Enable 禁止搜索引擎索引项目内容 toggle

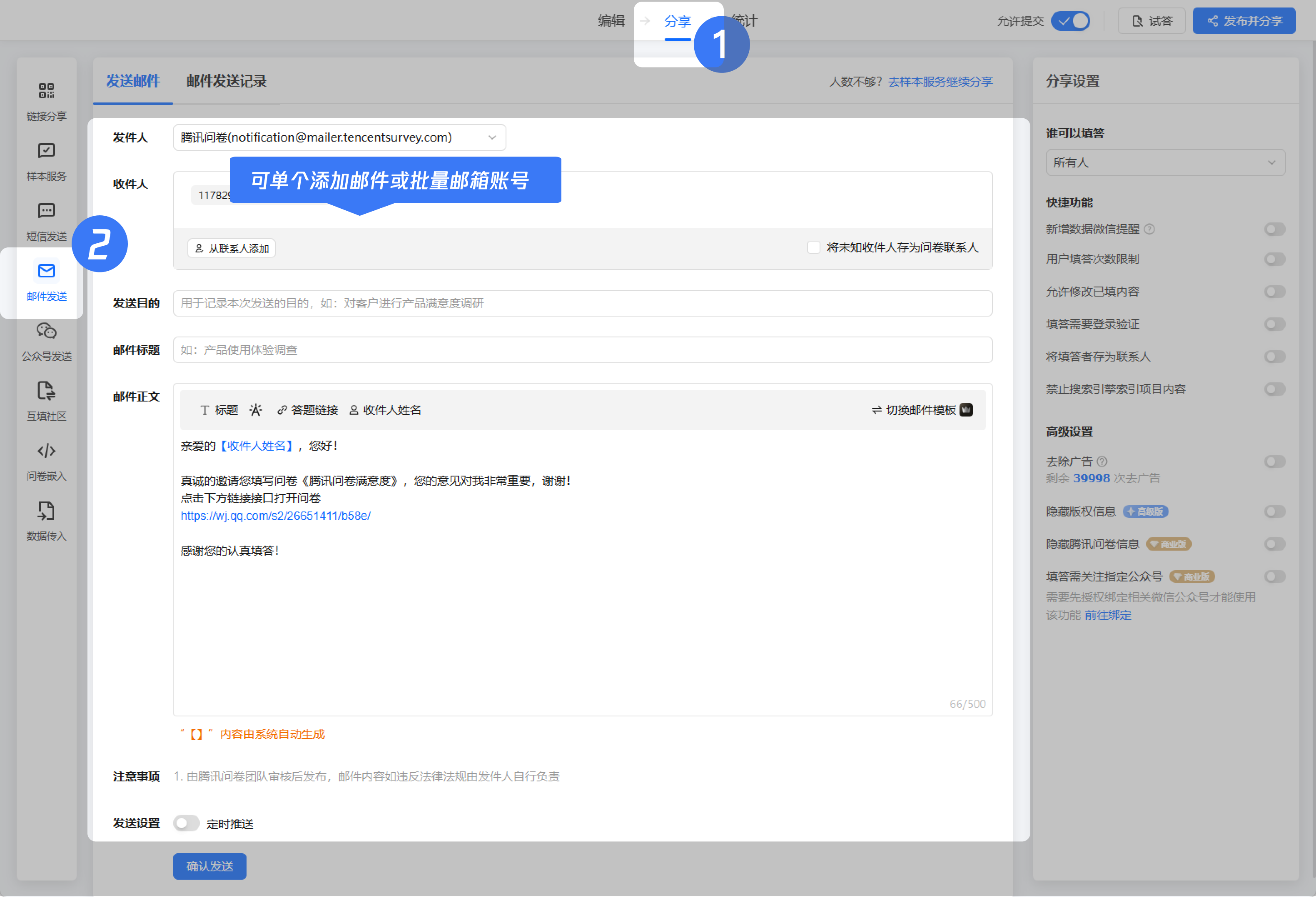click(1275, 389)
